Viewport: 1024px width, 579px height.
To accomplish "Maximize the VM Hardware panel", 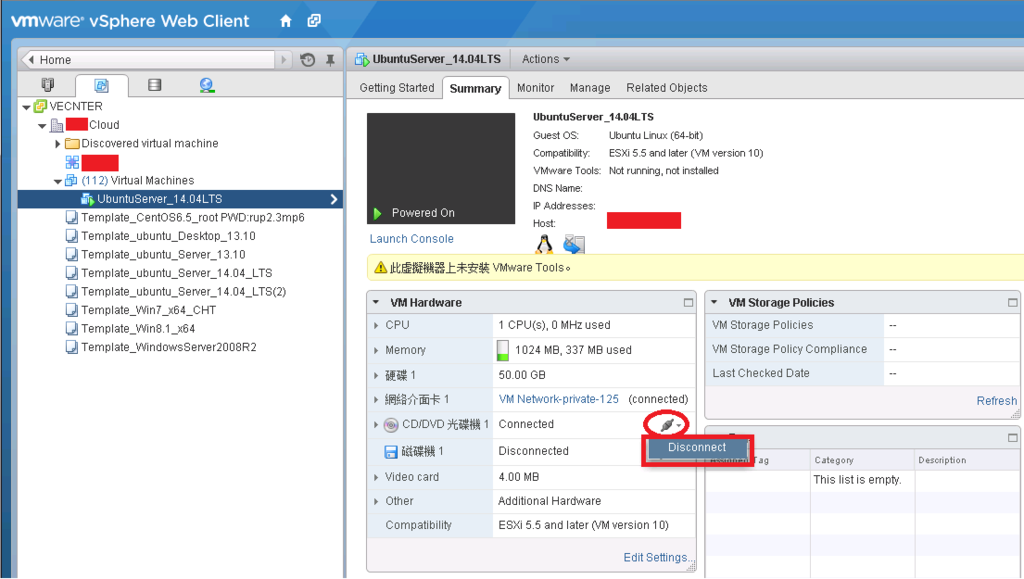I will [x=688, y=303].
